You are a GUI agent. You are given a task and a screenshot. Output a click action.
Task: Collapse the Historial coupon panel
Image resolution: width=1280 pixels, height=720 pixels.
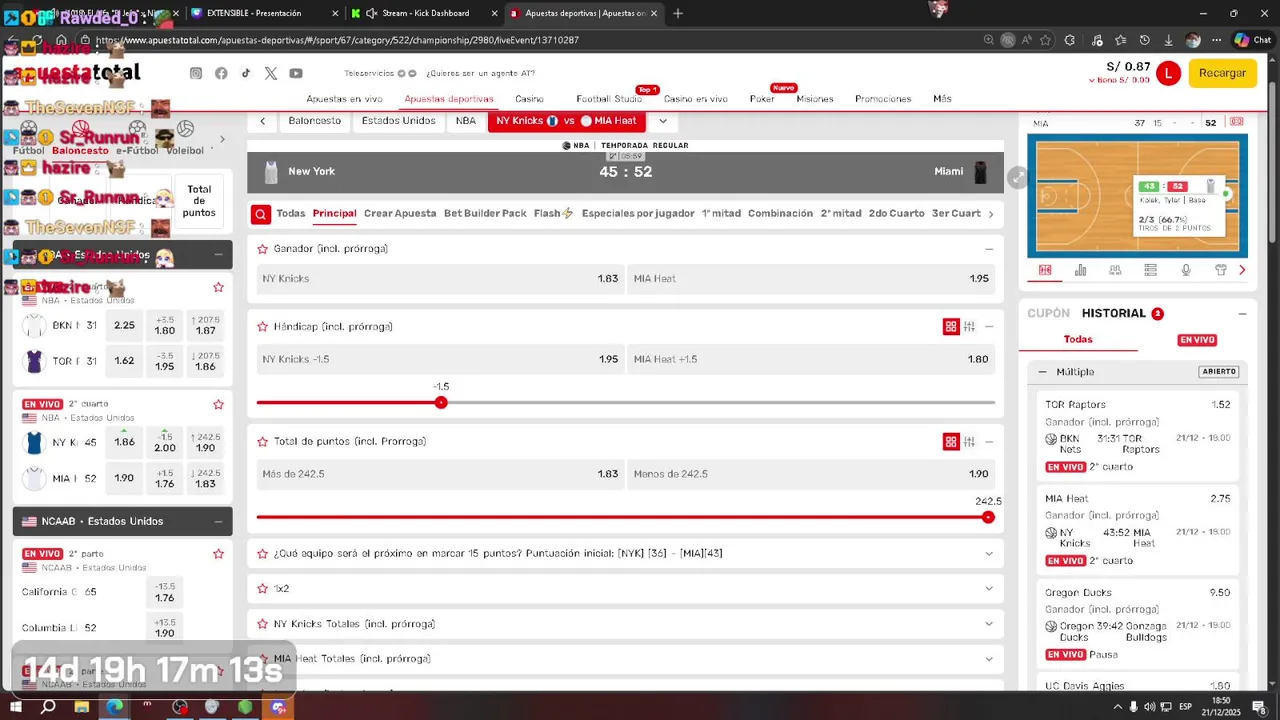1242,314
